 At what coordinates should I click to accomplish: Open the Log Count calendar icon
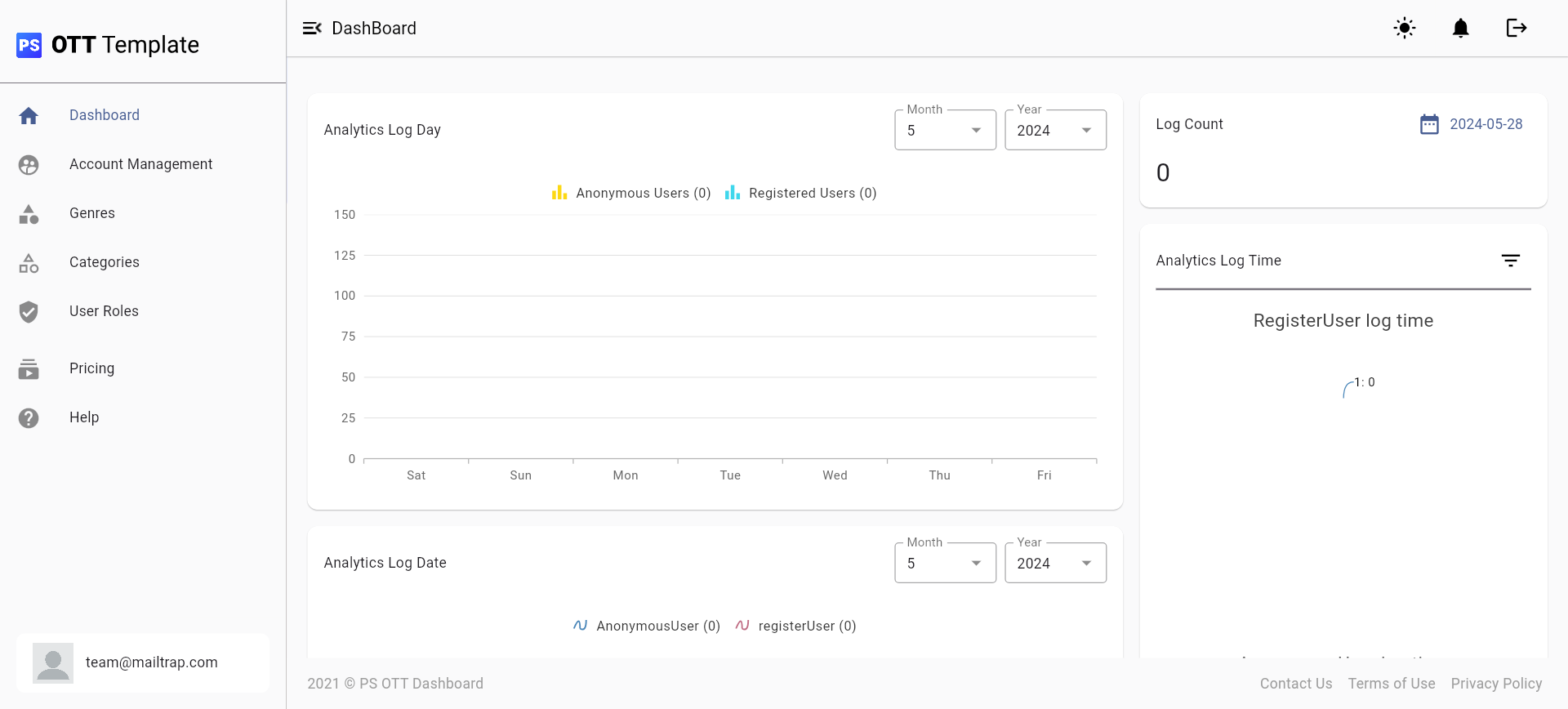[x=1429, y=124]
